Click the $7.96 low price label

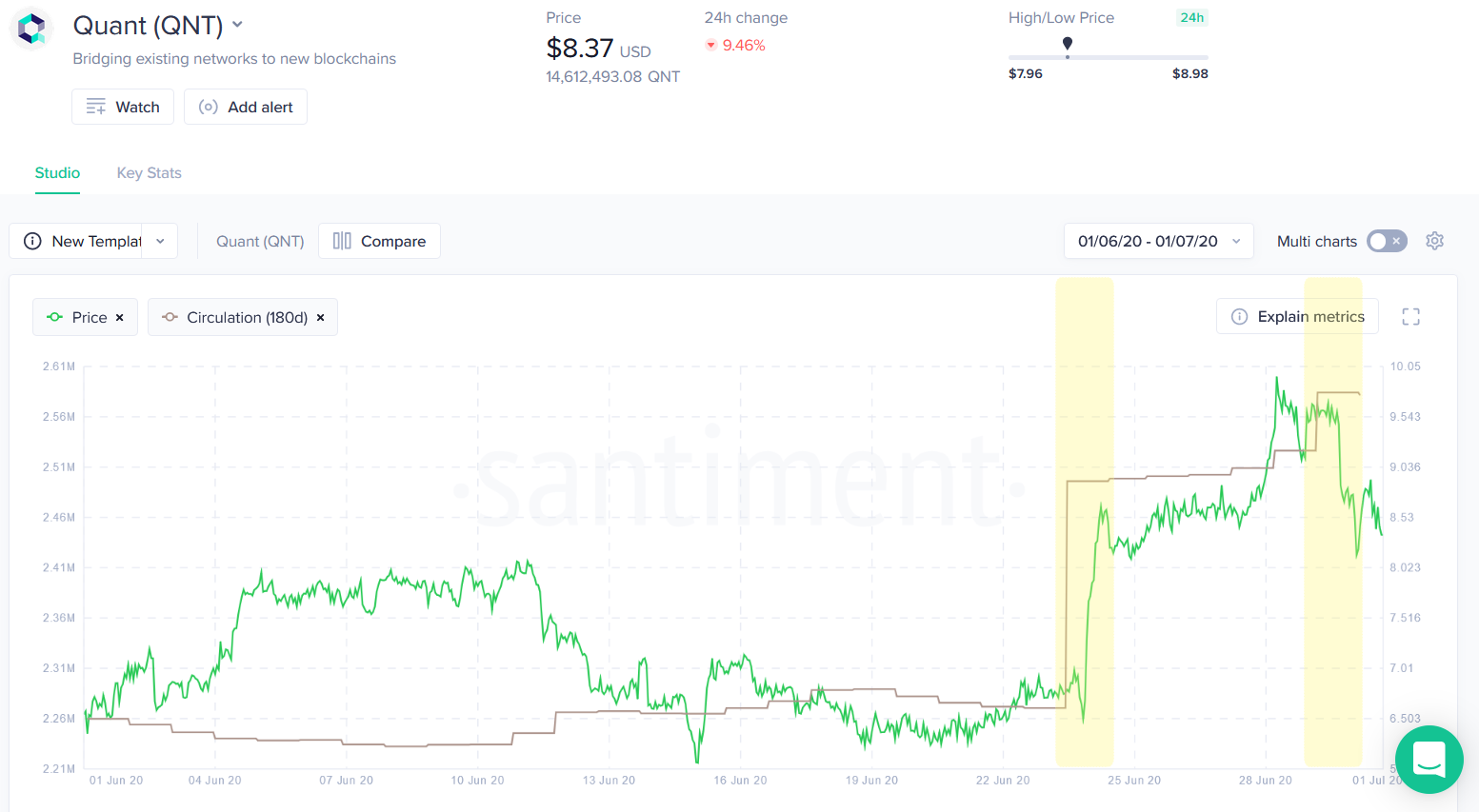click(1026, 73)
